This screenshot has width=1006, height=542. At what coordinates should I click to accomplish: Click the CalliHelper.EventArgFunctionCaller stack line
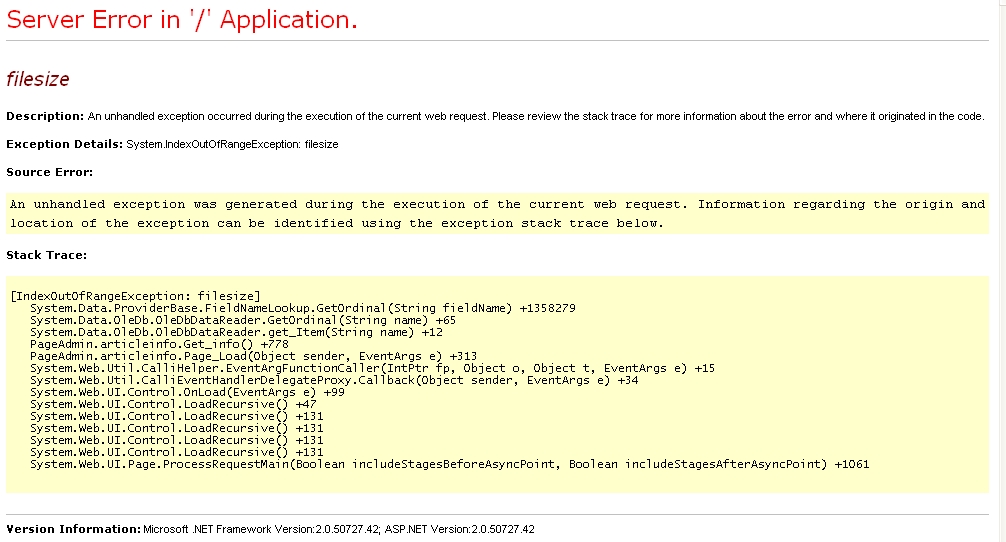(372, 368)
